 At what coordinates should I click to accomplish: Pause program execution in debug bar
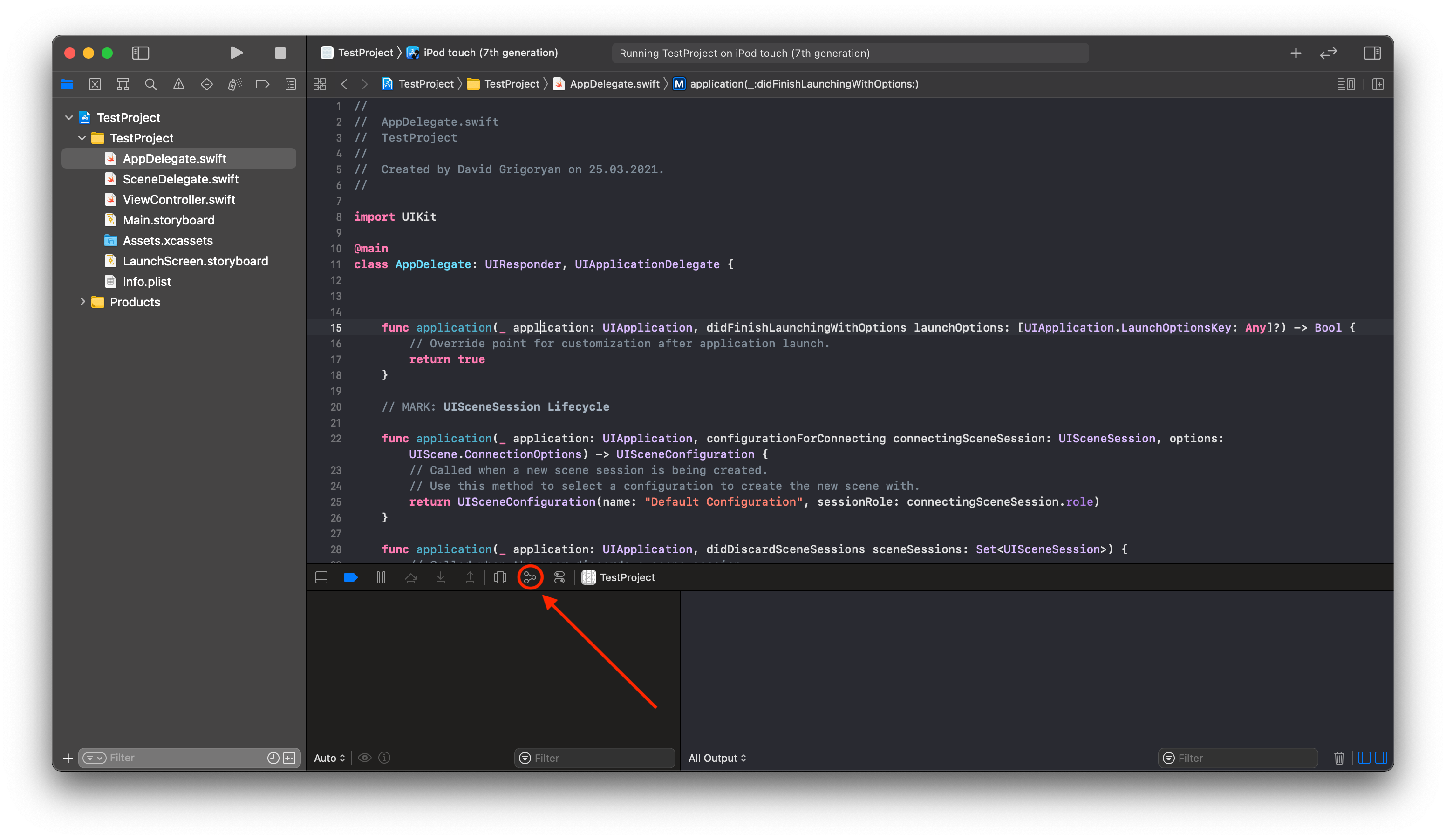tap(381, 577)
